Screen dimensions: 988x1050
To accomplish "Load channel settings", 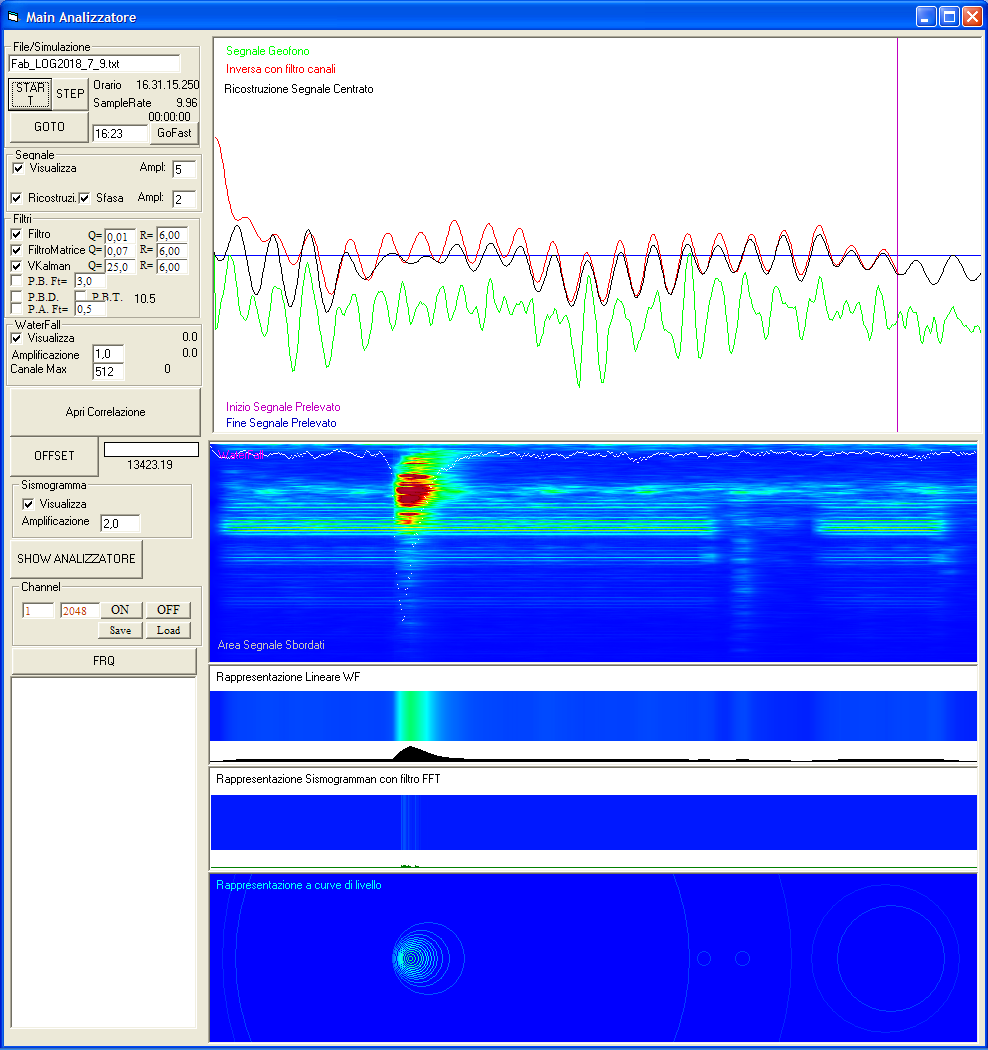I will [168, 630].
